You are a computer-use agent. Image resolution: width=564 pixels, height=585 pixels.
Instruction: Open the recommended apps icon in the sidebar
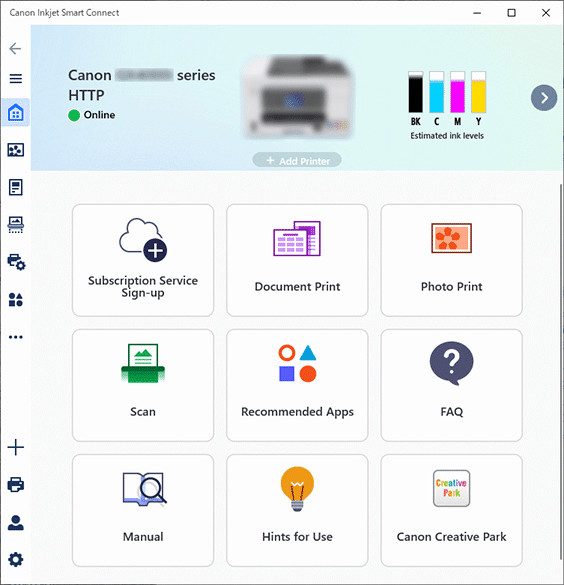tap(16, 299)
